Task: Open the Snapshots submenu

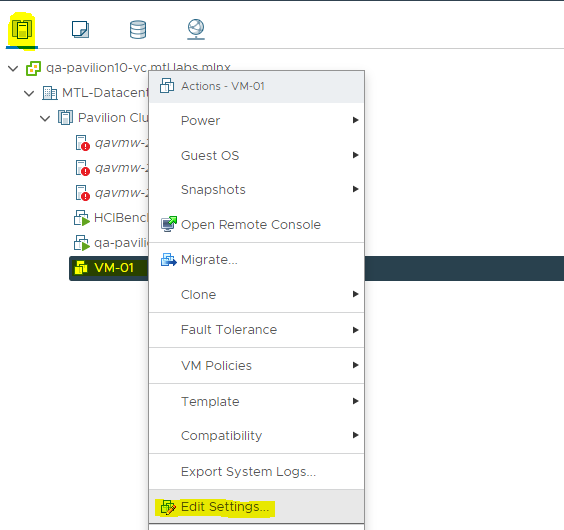Action: pyautogui.click(x=256, y=190)
